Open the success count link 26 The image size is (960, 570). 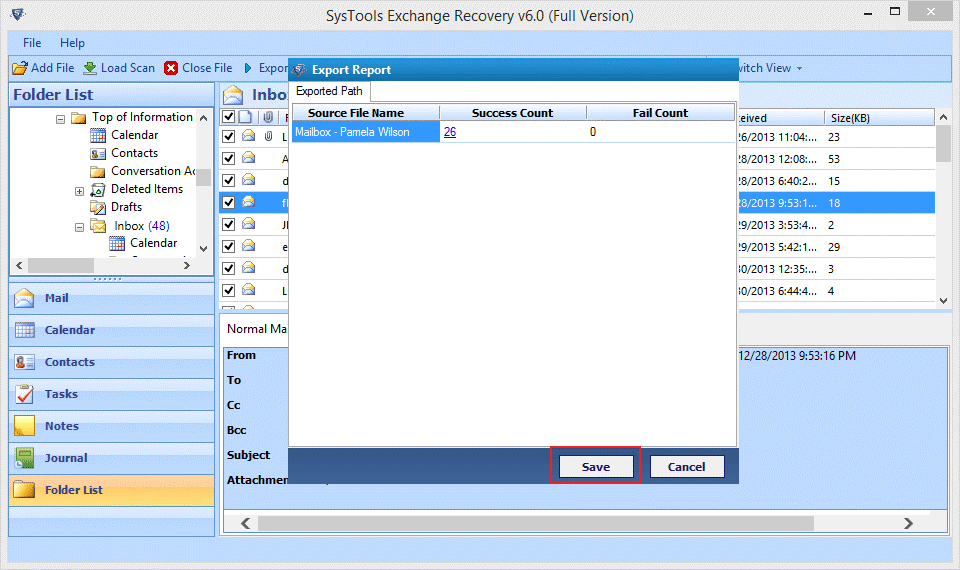pyautogui.click(x=450, y=132)
